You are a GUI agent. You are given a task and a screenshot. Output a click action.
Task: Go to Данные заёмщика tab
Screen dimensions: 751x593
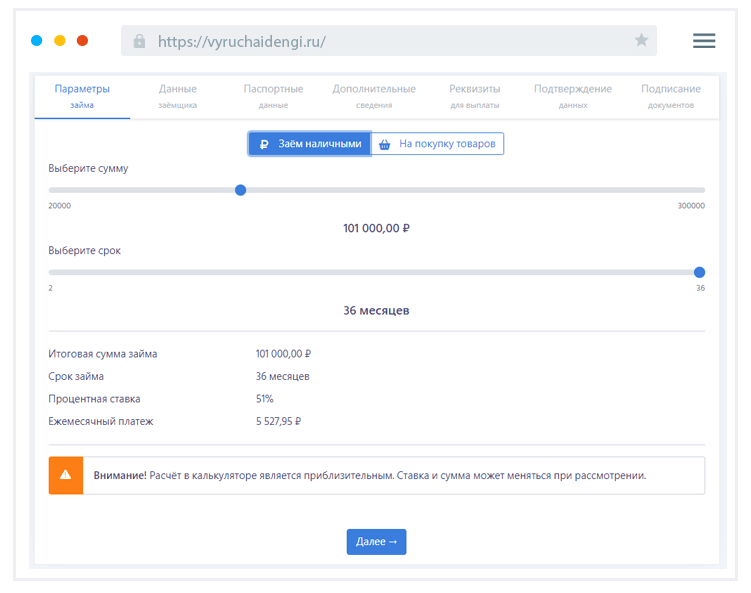coord(178,96)
